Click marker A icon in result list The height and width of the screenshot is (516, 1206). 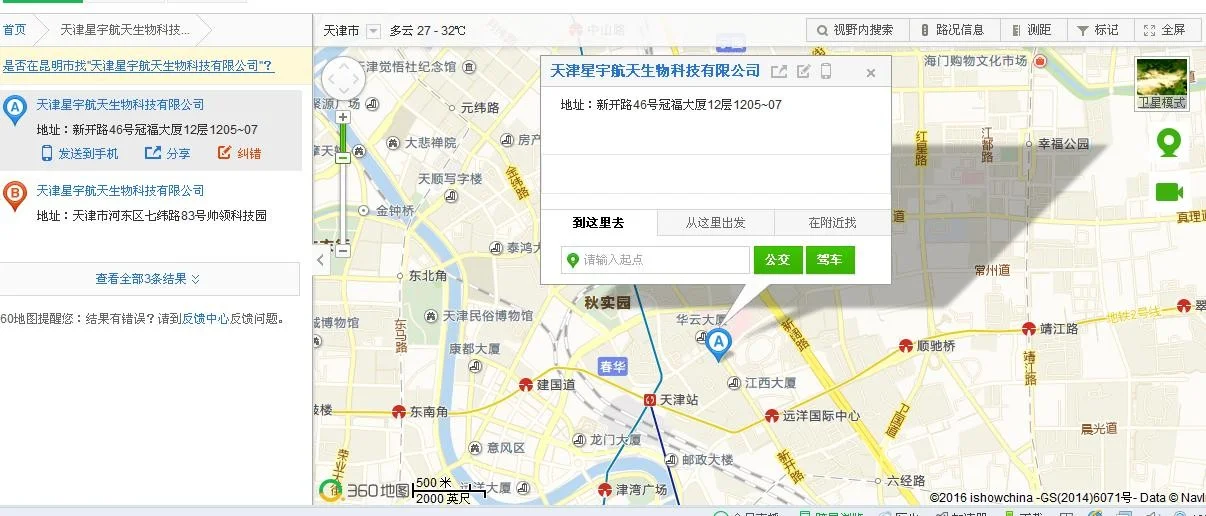[x=14, y=110]
